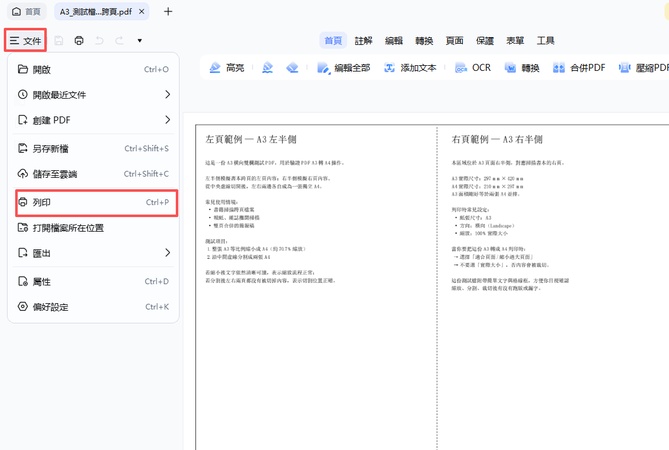Select 列印 in the file menu
669x450 pixels.
coord(96,202)
